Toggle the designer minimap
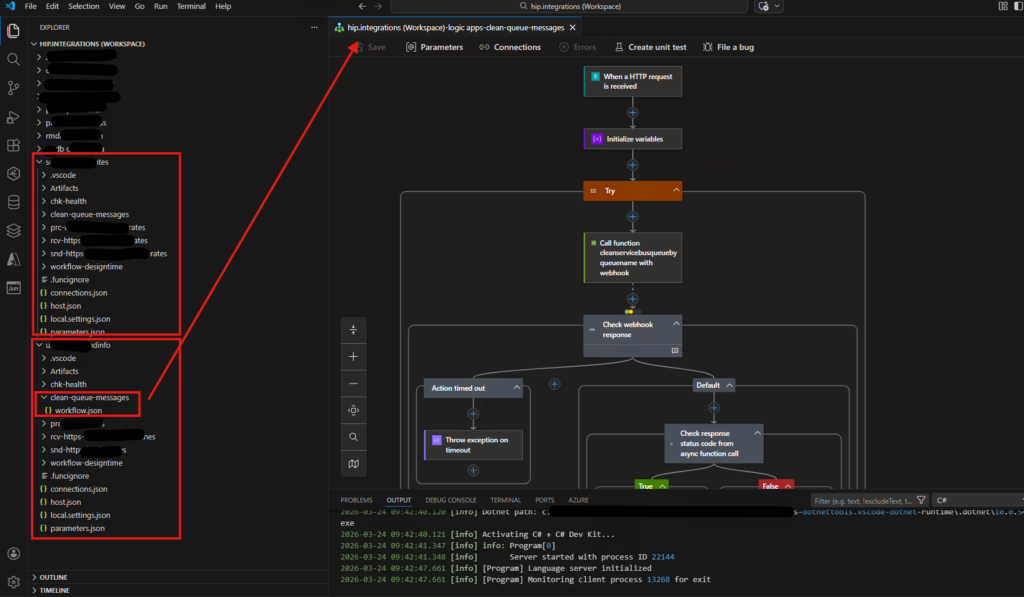The image size is (1024, 597). tap(354, 464)
